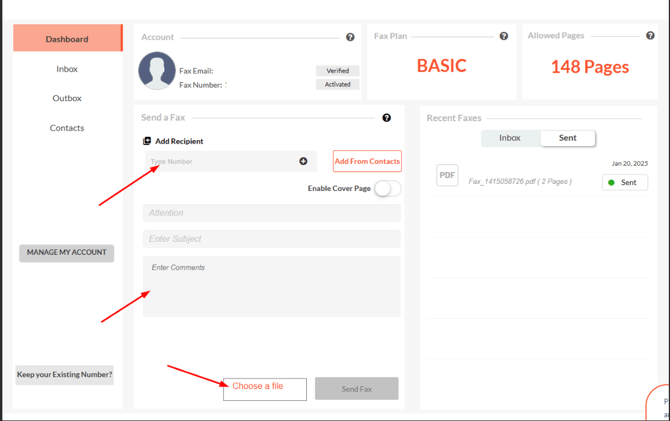The image size is (670, 421).
Task: Open Contacts from the sidebar
Action: [x=67, y=128]
